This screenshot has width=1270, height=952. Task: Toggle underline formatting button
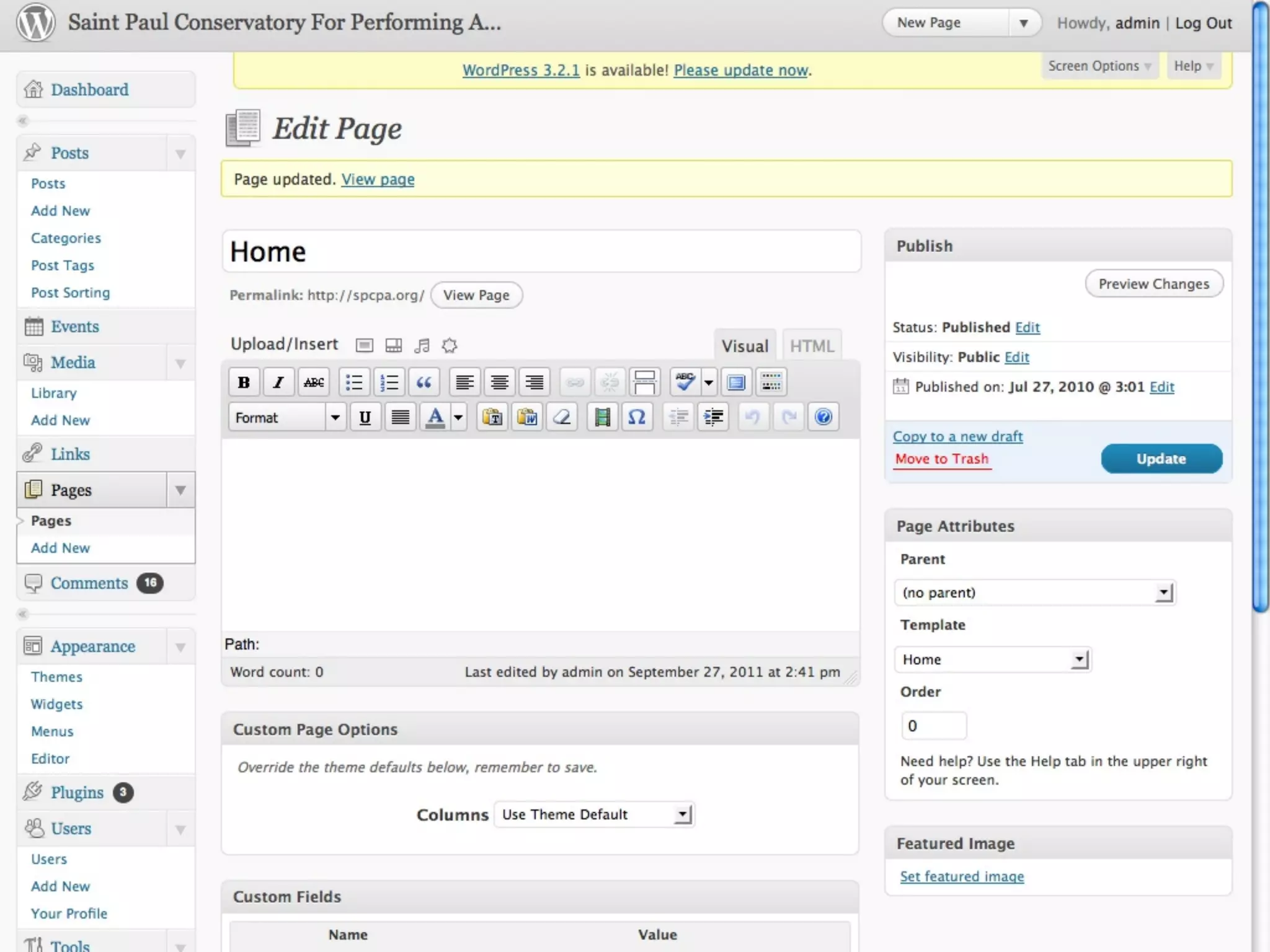365,417
